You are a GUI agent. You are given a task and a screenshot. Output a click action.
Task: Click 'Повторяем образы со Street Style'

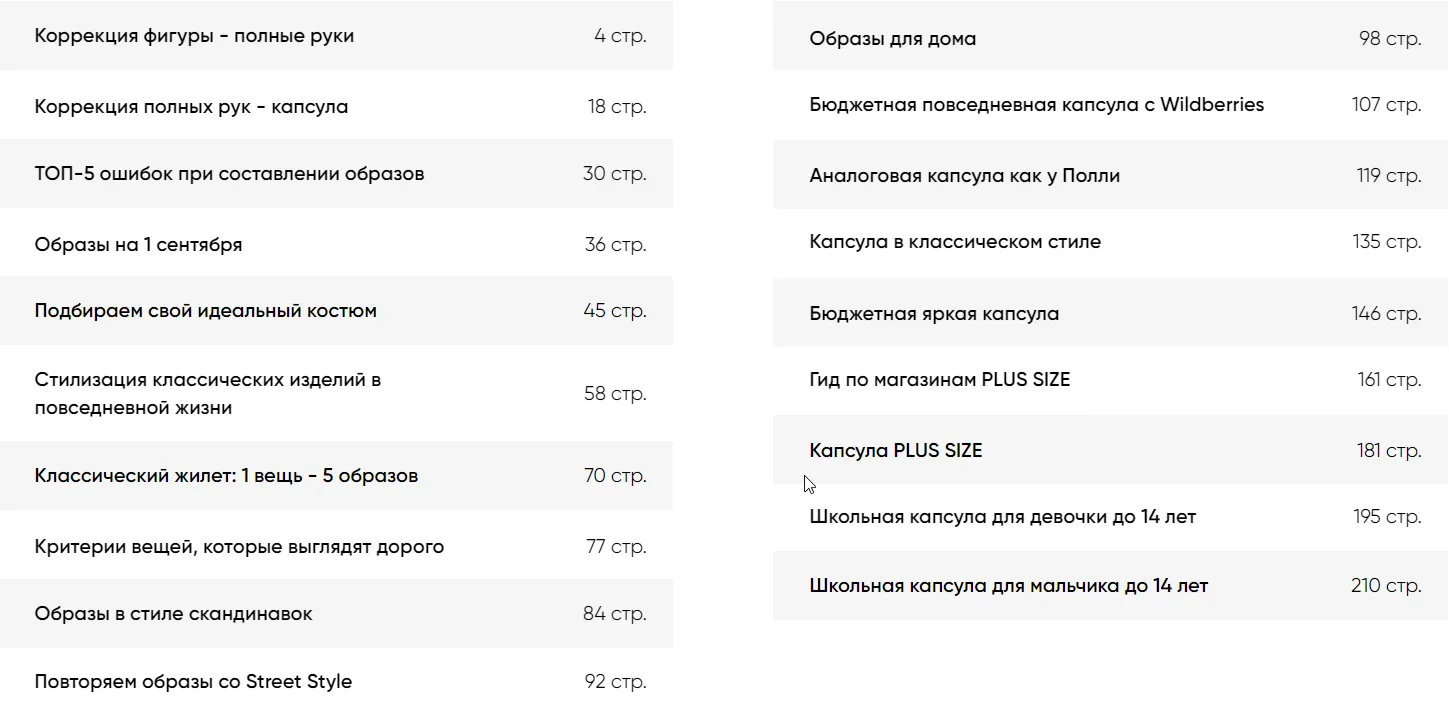pos(193,682)
